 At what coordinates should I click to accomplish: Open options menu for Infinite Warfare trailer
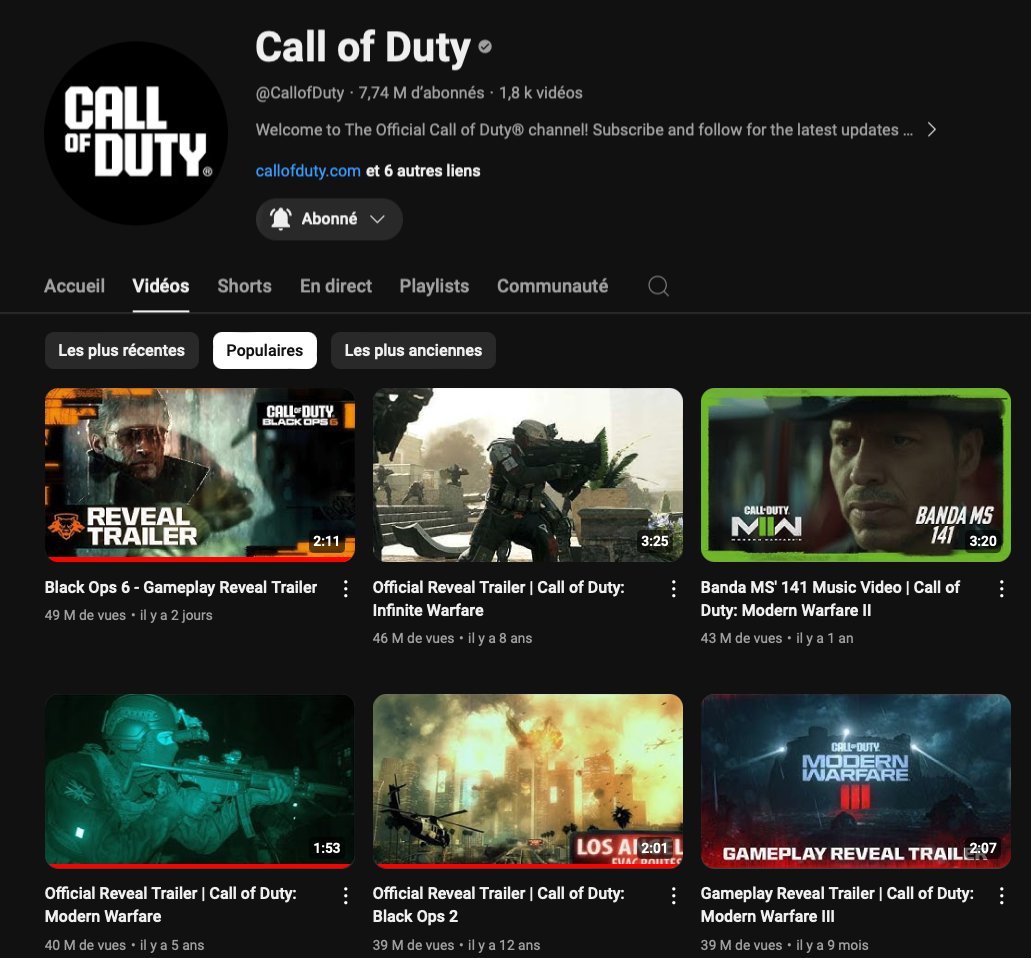point(673,589)
